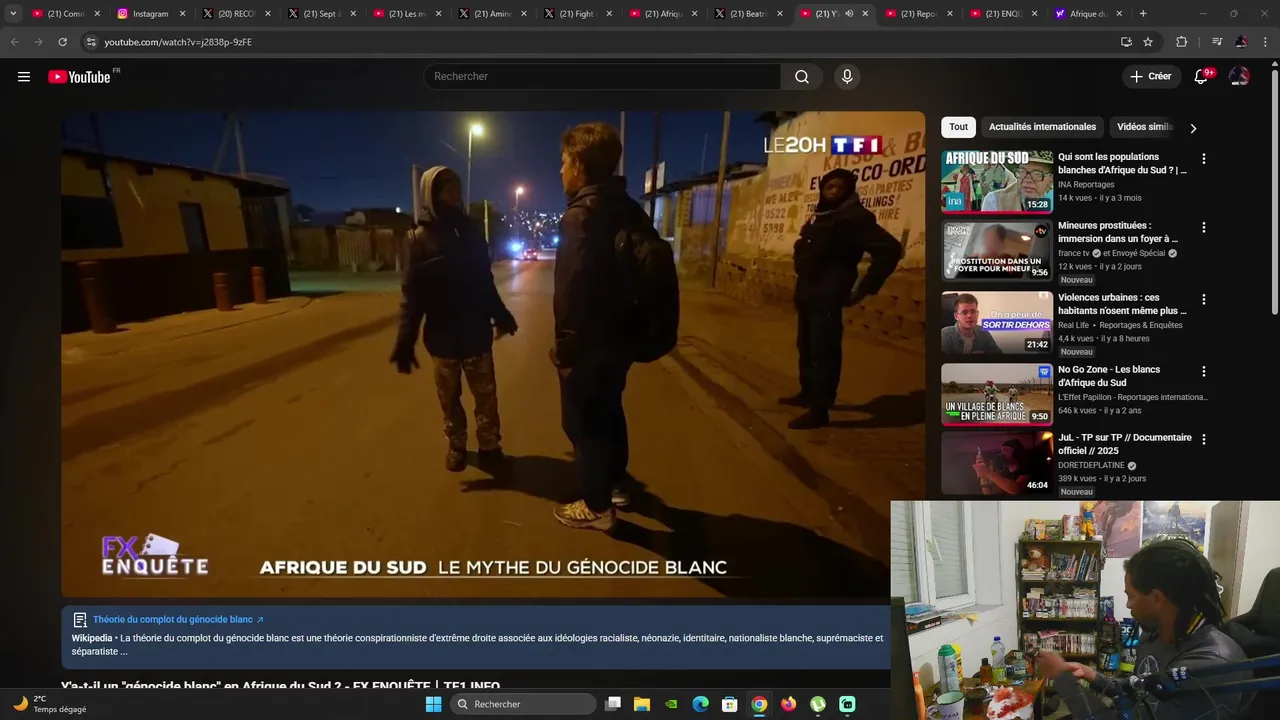Open Task View on the taskbar

(x=613, y=704)
